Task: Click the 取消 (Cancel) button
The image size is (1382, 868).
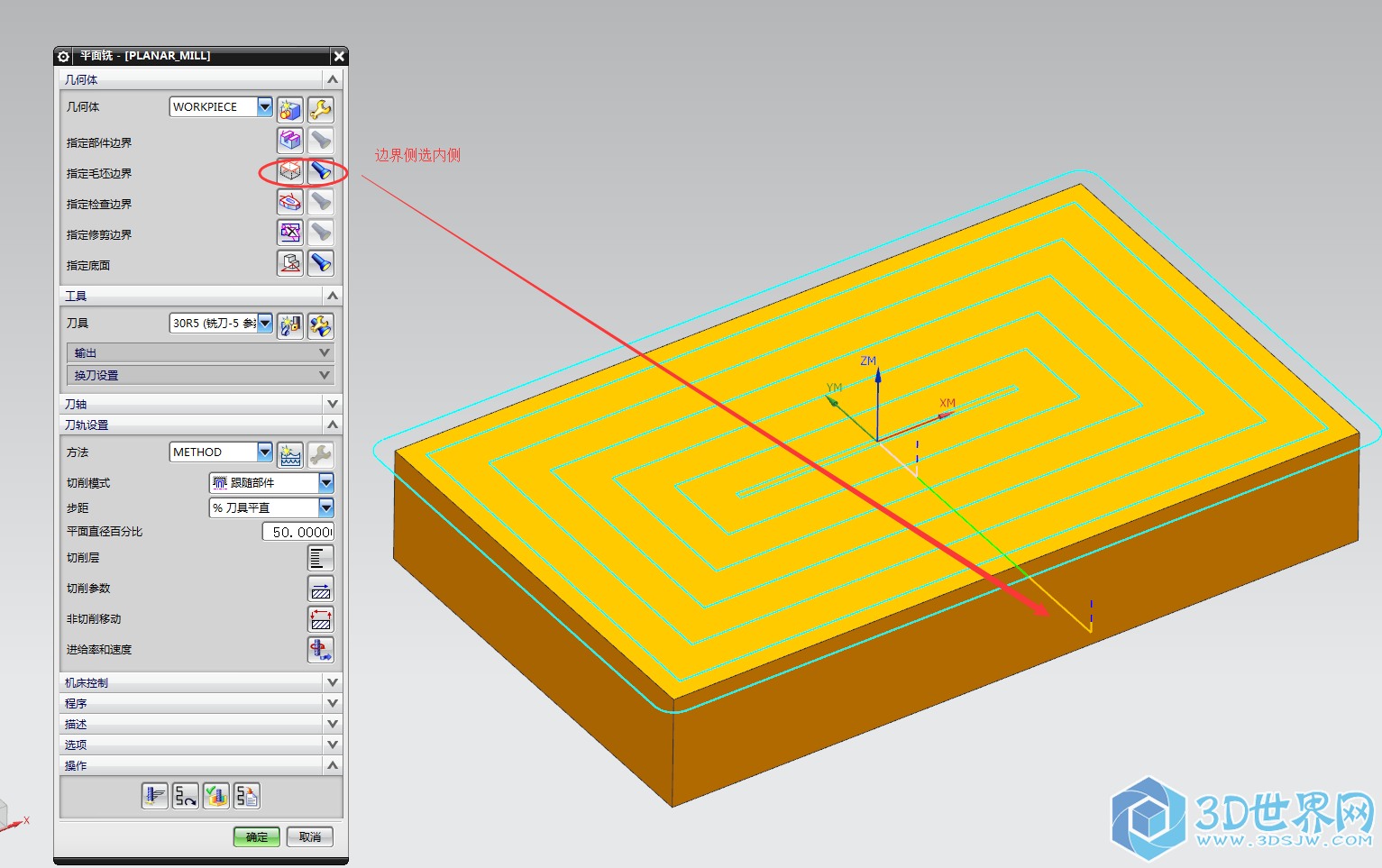Action: (x=309, y=836)
